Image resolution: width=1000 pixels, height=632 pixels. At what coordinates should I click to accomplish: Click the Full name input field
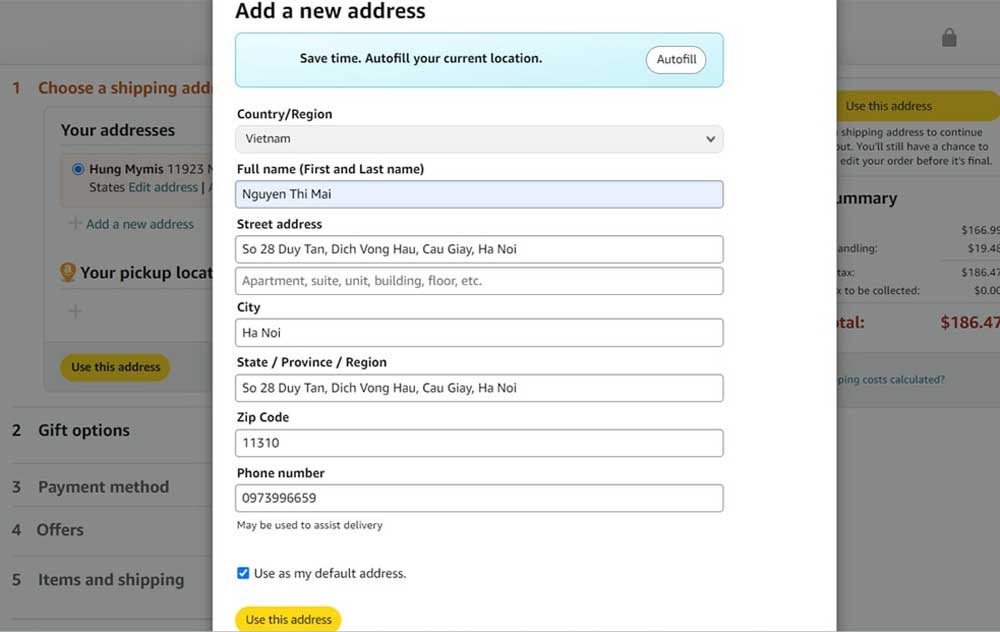click(x=479, y=195)
